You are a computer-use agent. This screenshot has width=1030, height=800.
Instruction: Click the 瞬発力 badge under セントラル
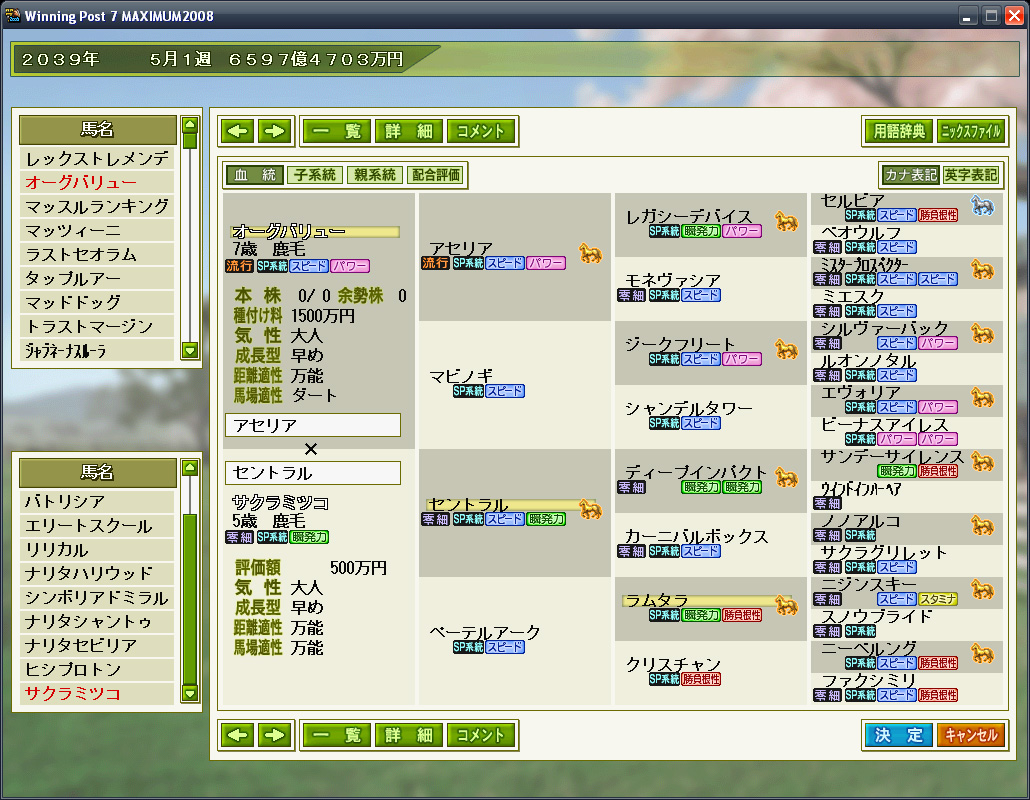click(x=547, y=520)
